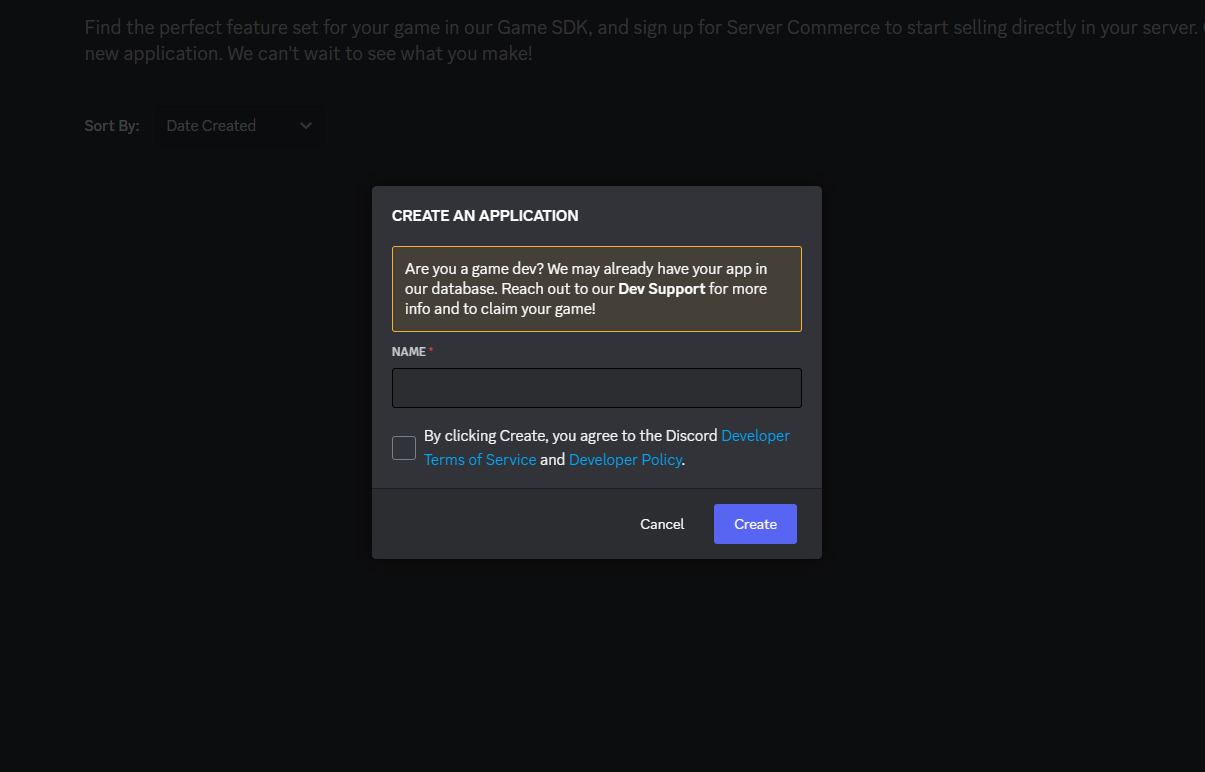Check the Developer Terms agreement checkbox
Image resolution: width=1205 pixels, height=772 pixels.
click(404, 448)
